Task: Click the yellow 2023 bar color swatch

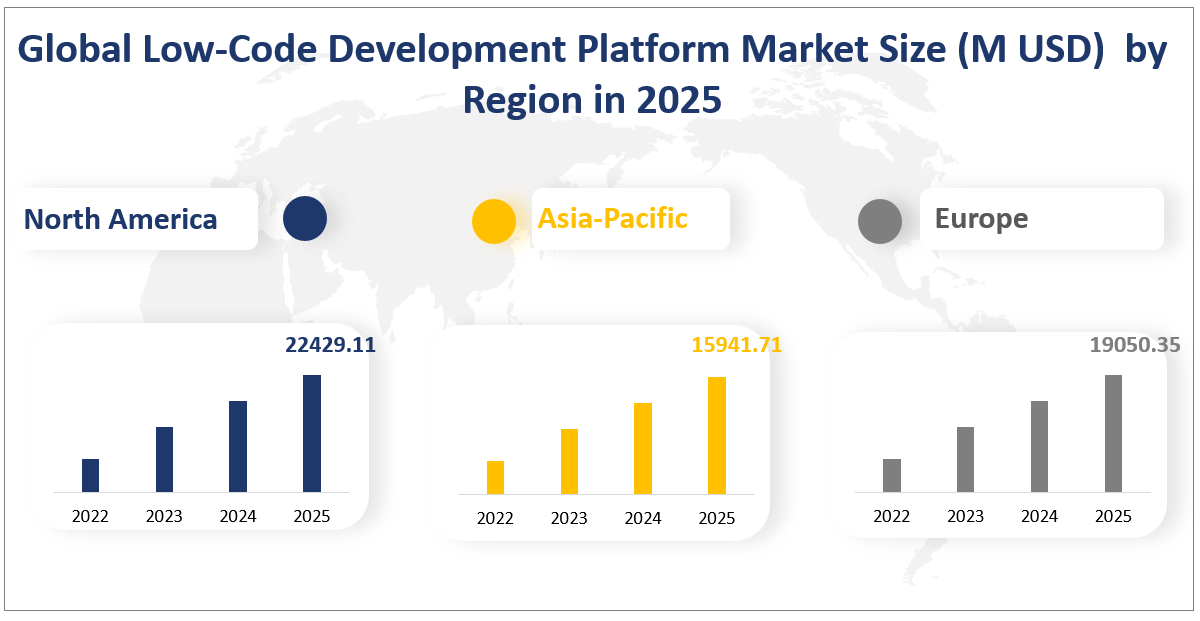Action: pyautogui.click(x=568, y=460)
